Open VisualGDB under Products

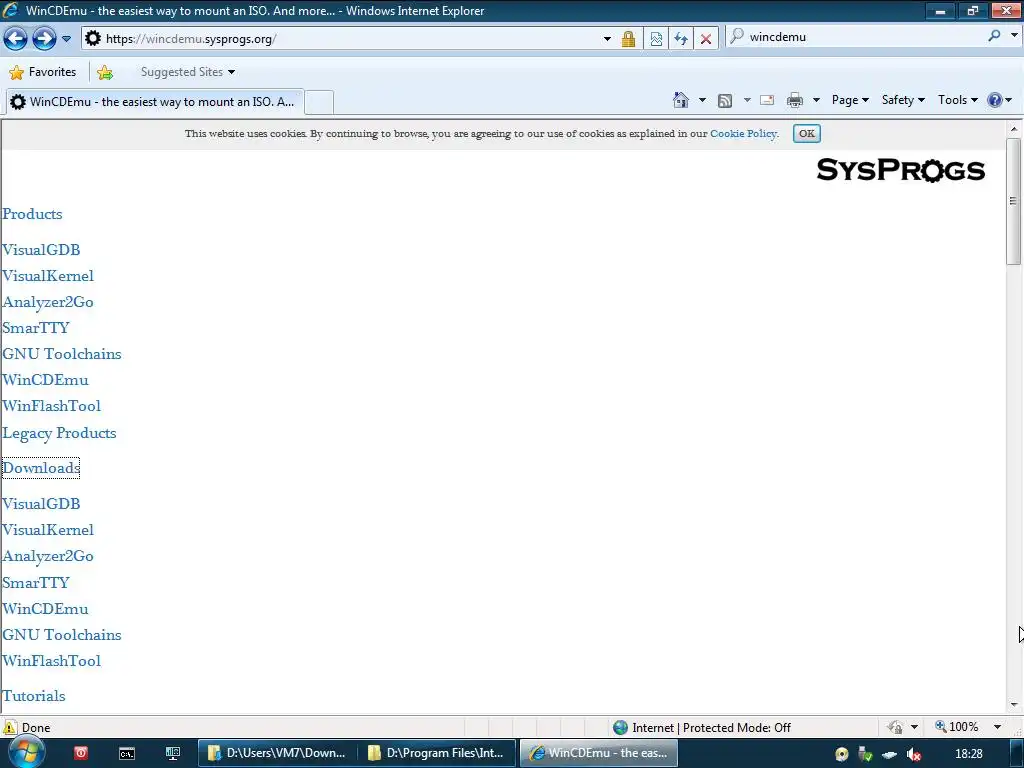tap(41, 250)
